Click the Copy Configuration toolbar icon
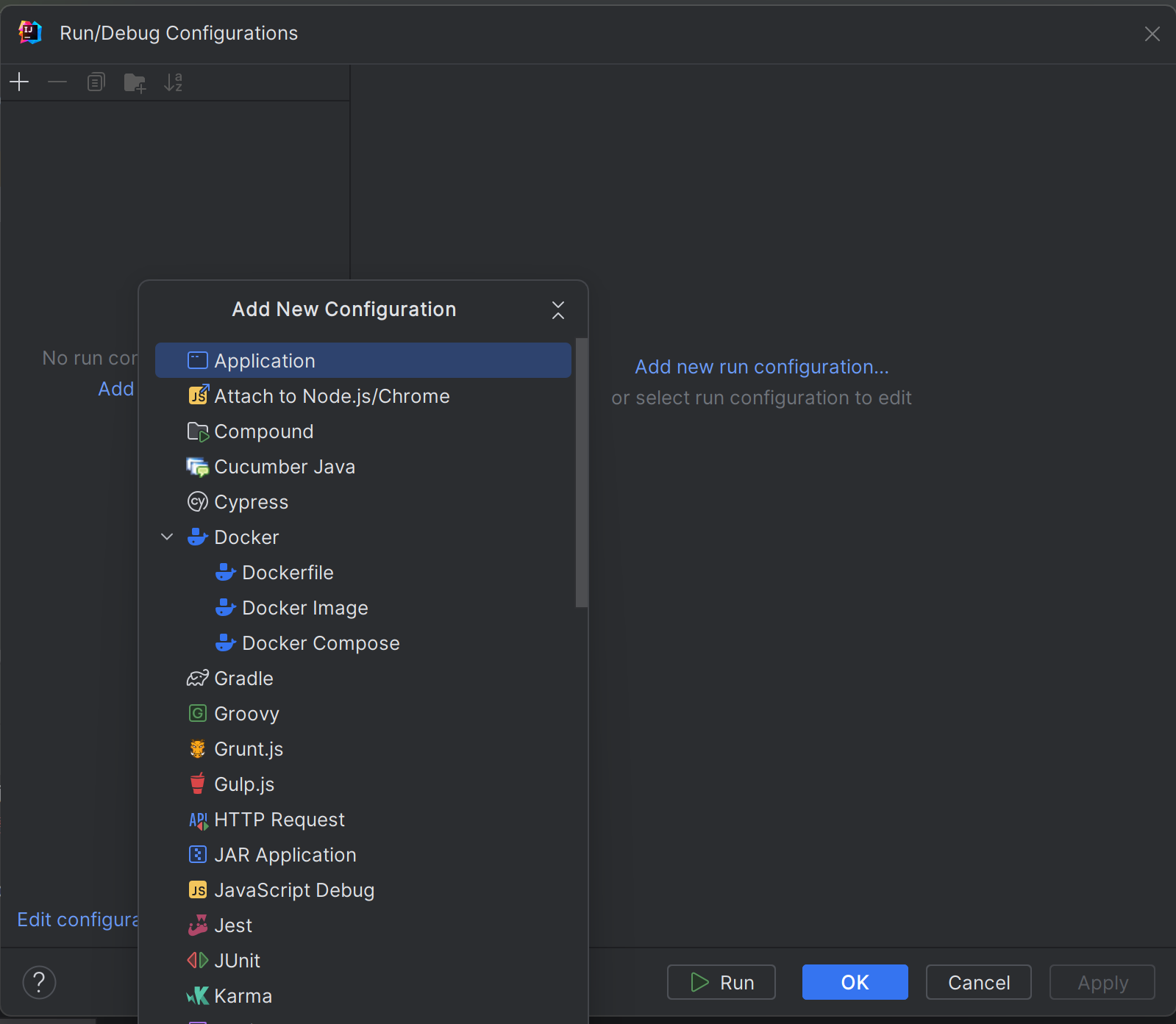Viewport: 1176px width, 1024px height. 96,82
